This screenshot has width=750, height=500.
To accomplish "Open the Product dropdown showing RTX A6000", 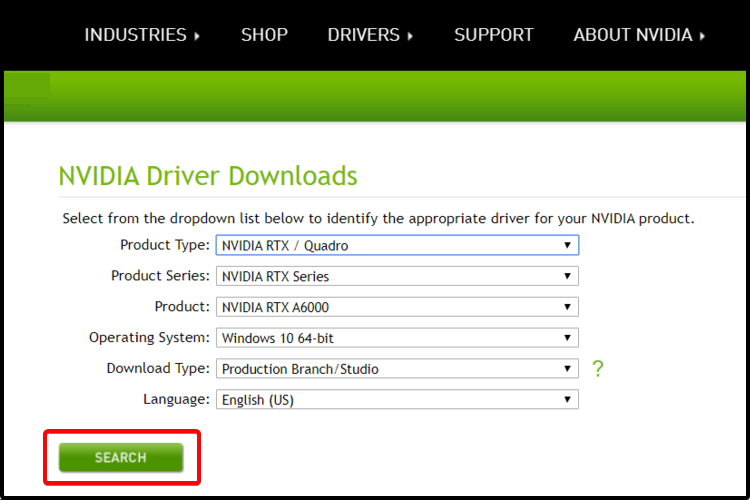I will point(397,307).
